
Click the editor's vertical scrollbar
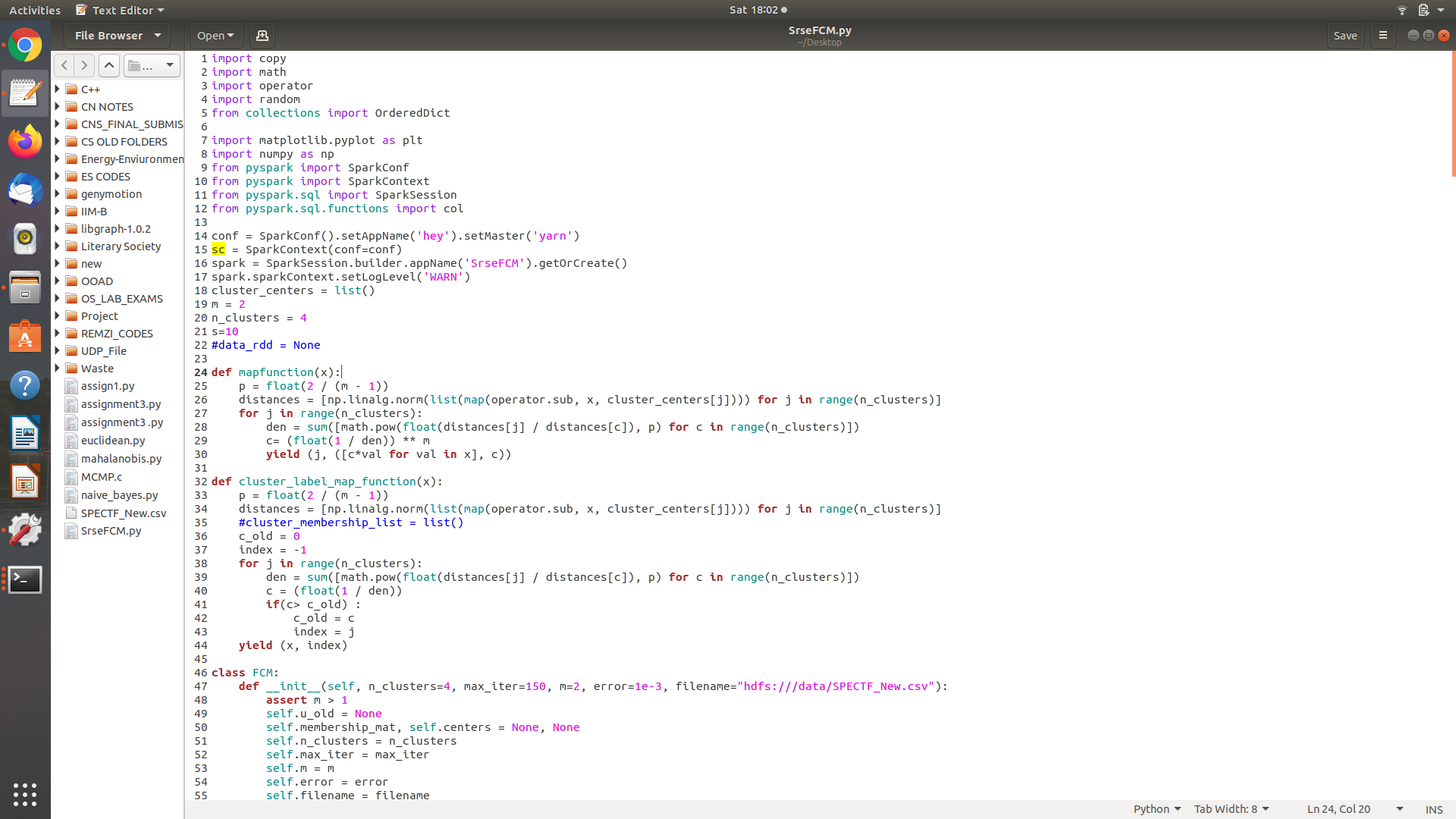1452,114
